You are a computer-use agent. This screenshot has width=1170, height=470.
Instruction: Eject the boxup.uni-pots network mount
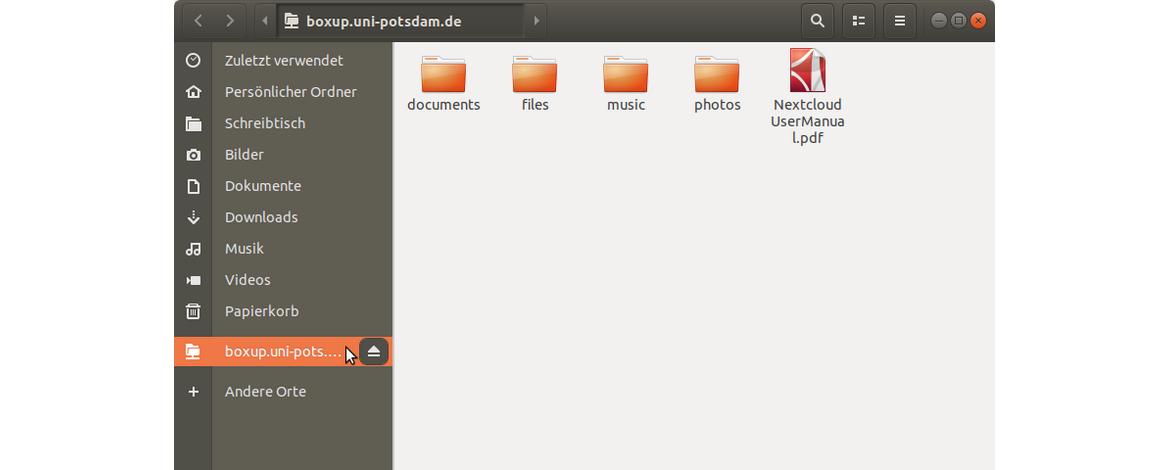373,351
